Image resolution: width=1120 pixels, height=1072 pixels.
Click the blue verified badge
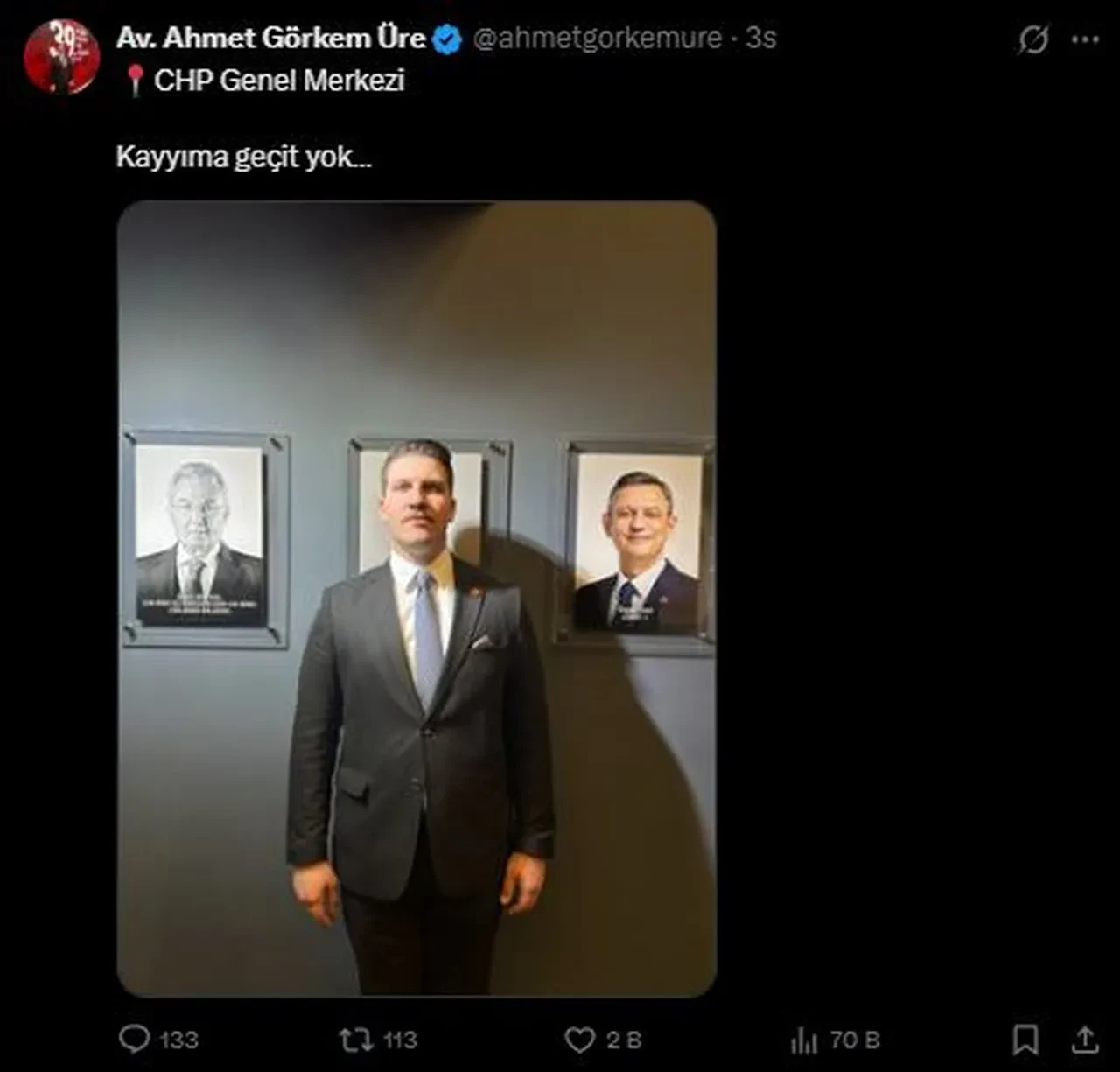pyautogui.click(x=447, y=37)
